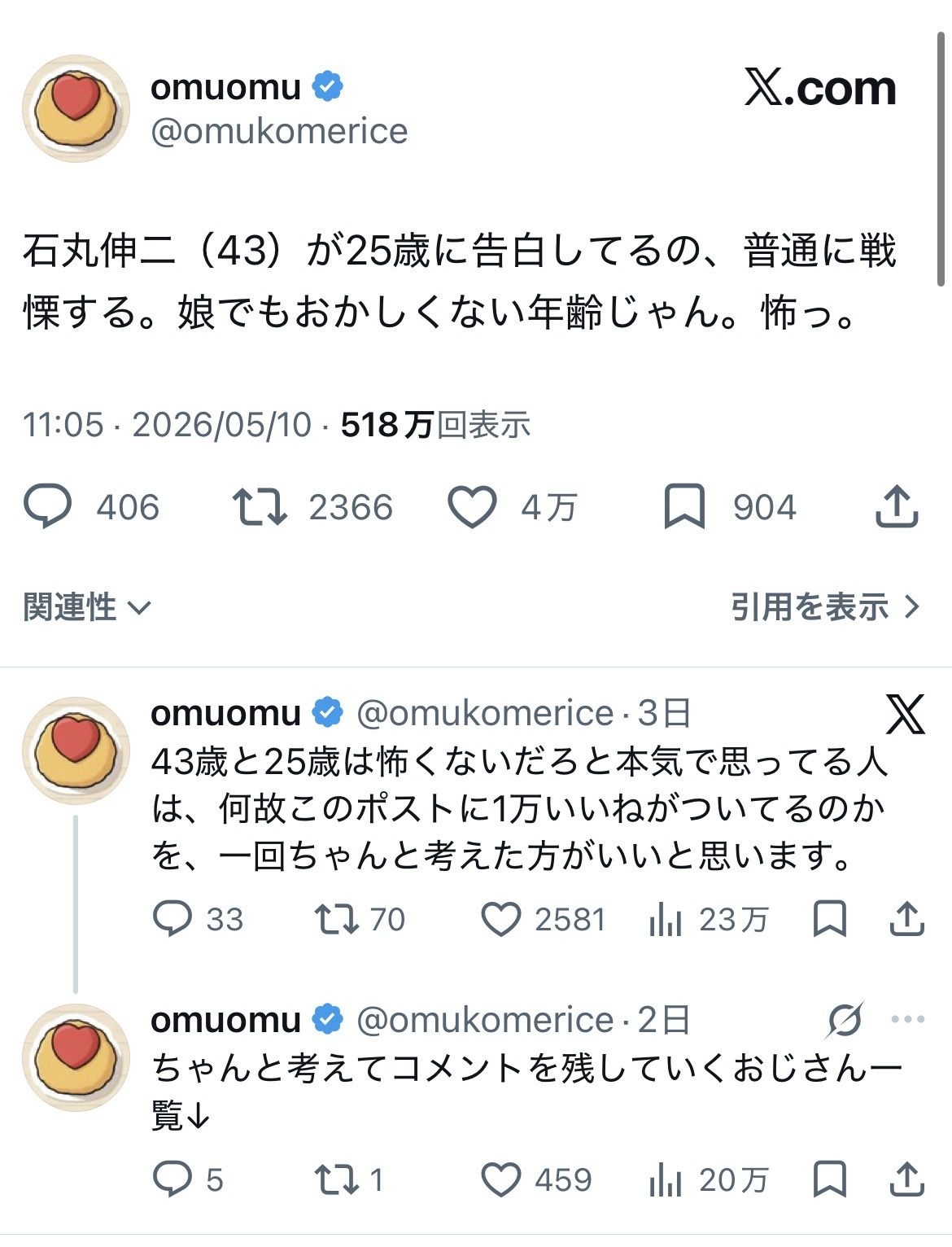
Task: View analytics showing 20万 views
Action: click(x=710, y=1179)
